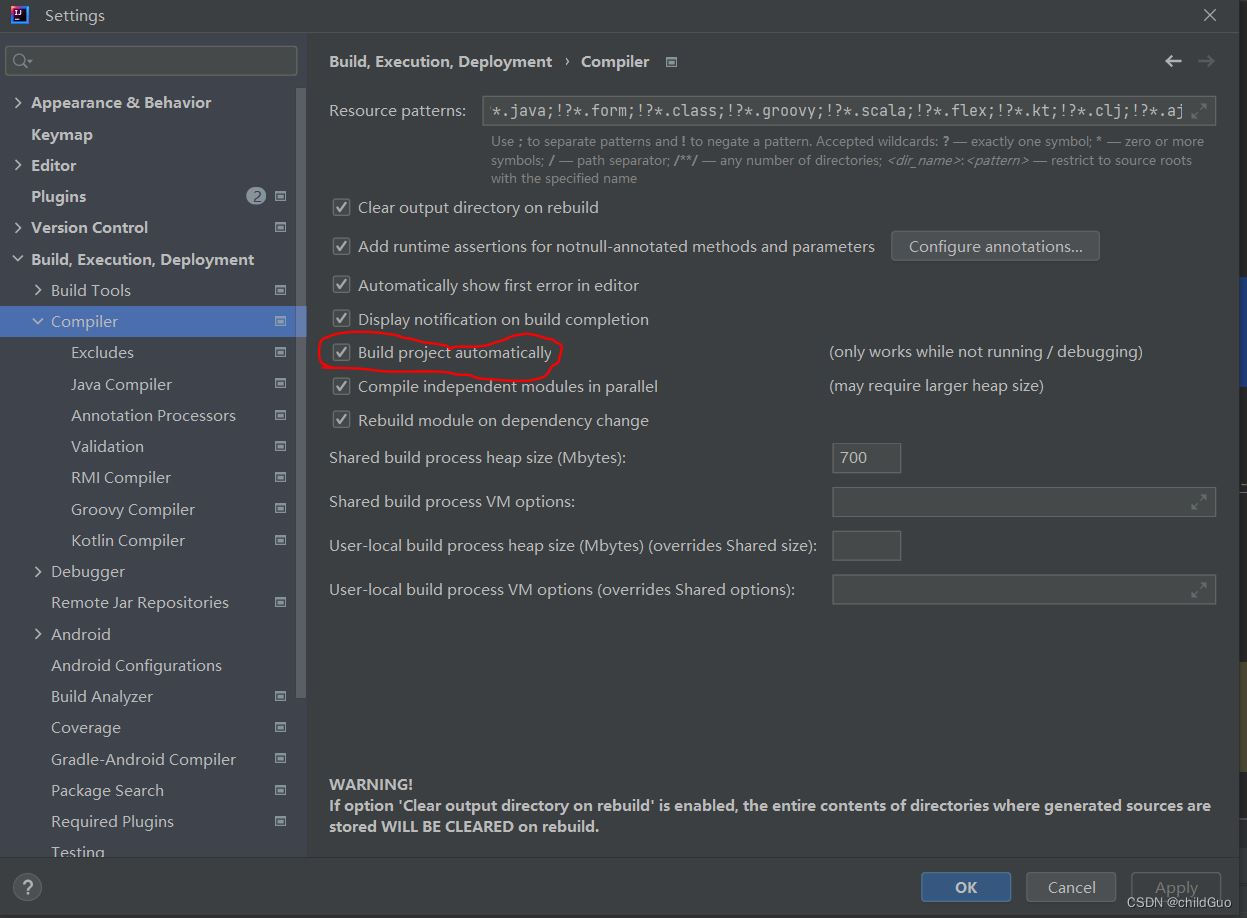This screenshot has height=918, width=1247.
Task: Click the User-local build process VM options input
Action: coord(1024,590)
